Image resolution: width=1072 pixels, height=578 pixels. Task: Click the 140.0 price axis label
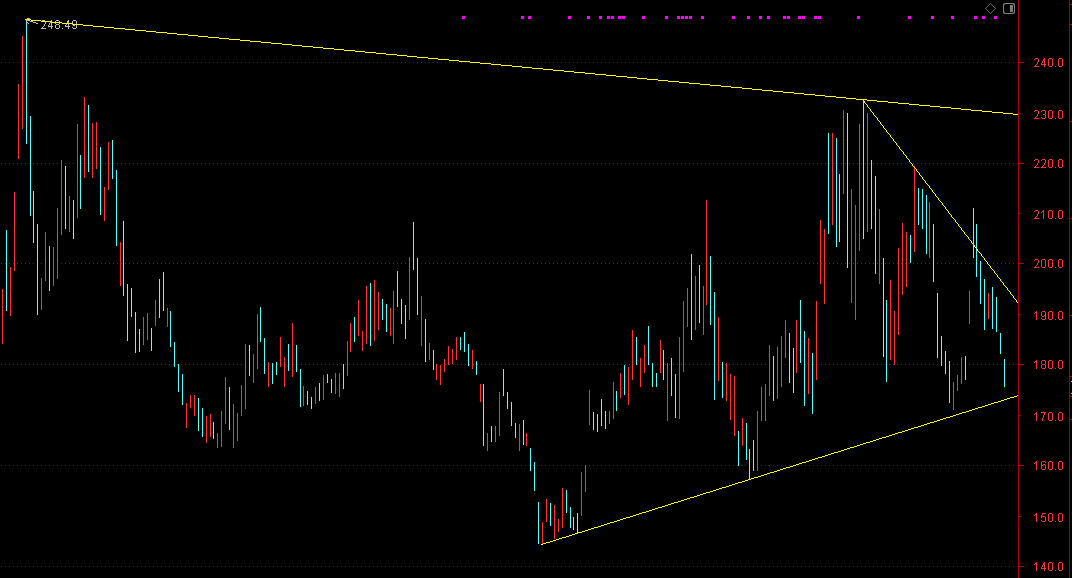click(x=1048, y=567)
